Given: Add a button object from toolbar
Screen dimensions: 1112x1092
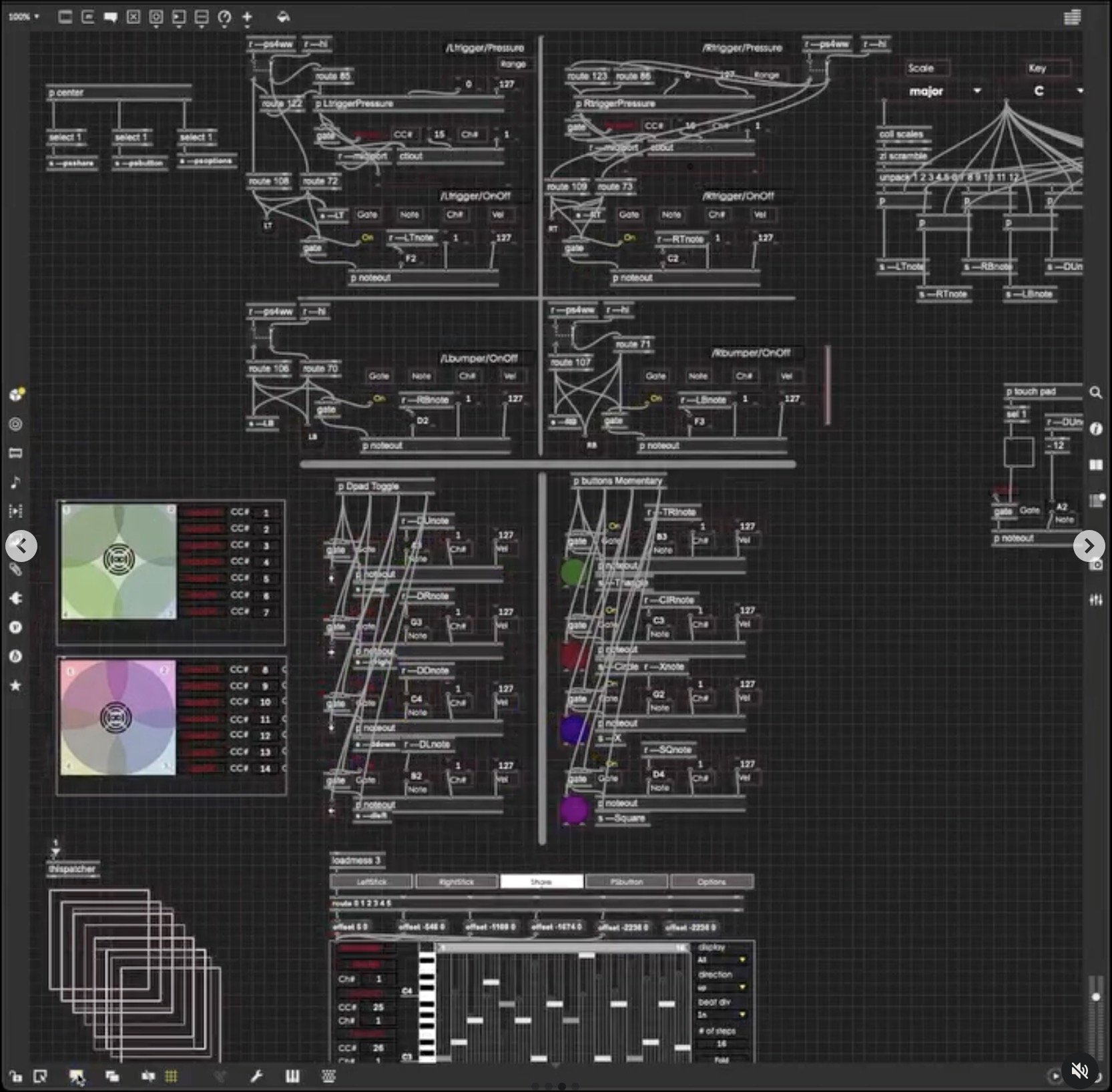Looking at the screenshot, I should click(156, 17).
